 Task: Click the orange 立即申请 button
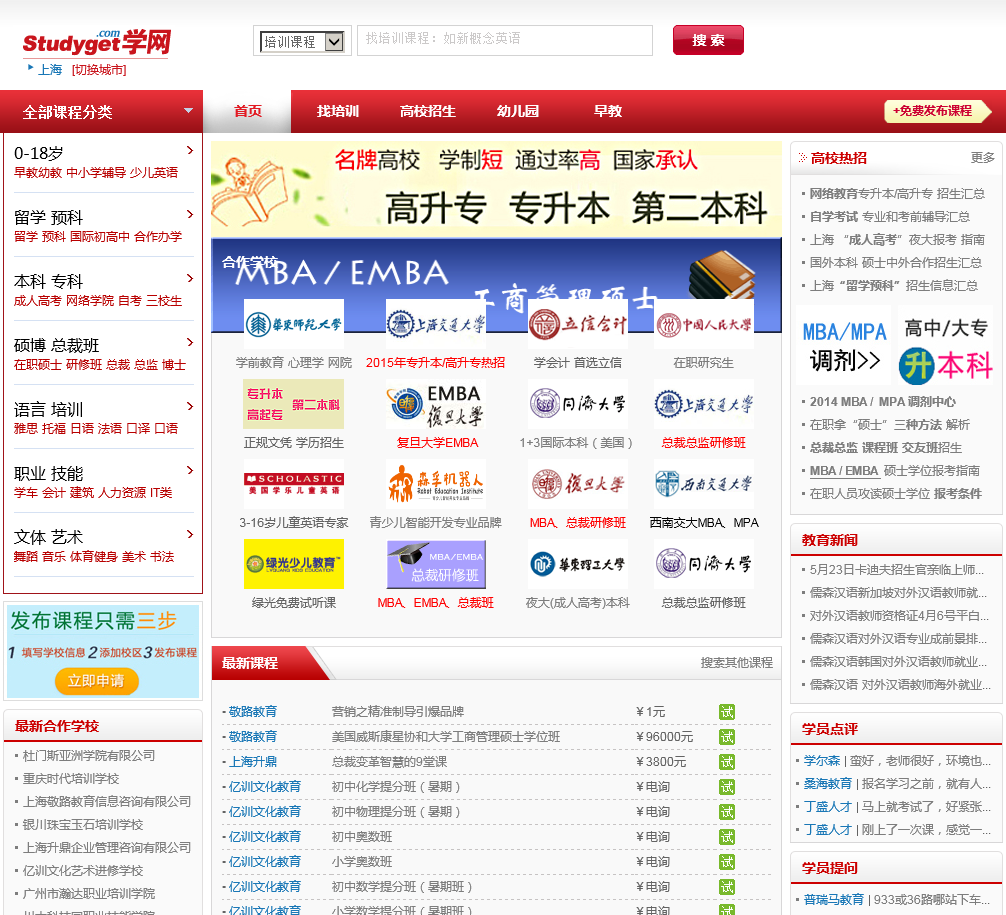pyautogui.click(x=96, y=681)
